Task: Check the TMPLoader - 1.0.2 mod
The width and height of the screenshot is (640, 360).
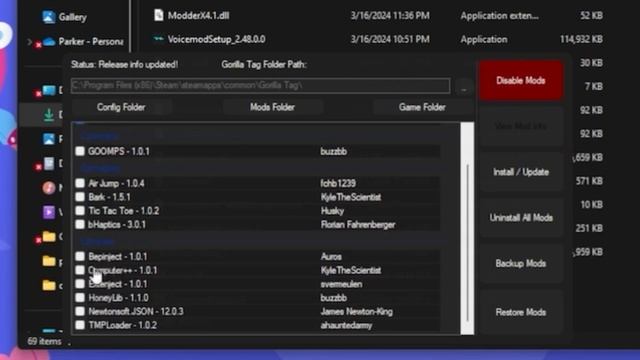Action: [x=80, y=325]
